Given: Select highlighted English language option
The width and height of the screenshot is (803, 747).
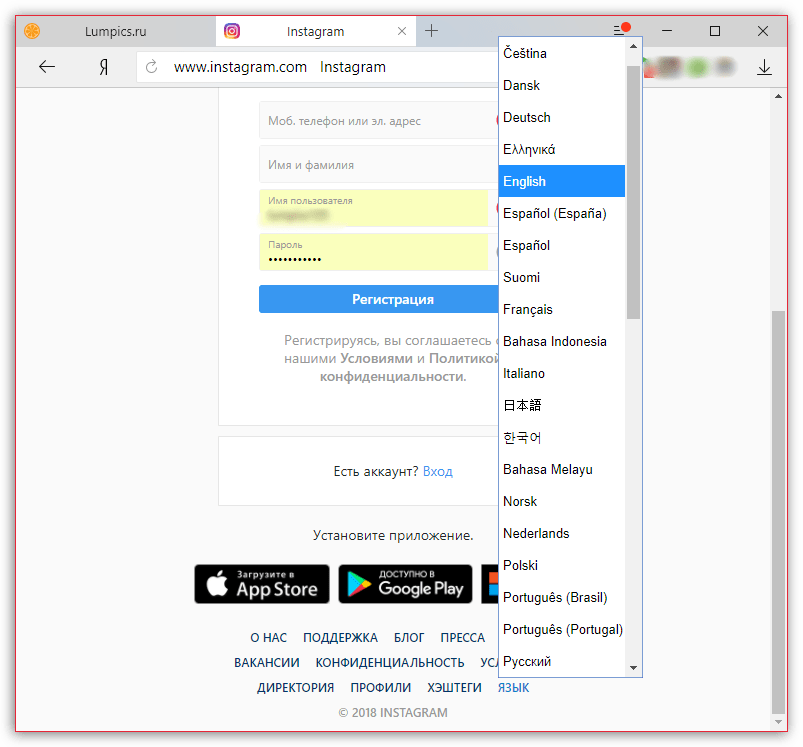Looking at the screenshot, I should (561, 181).
